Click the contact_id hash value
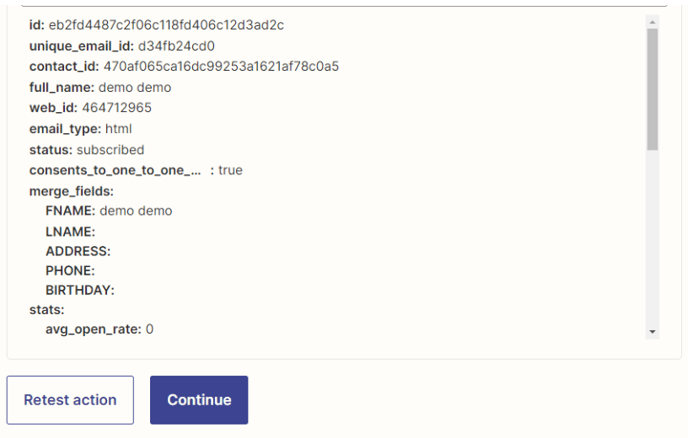 click(221, 66)
